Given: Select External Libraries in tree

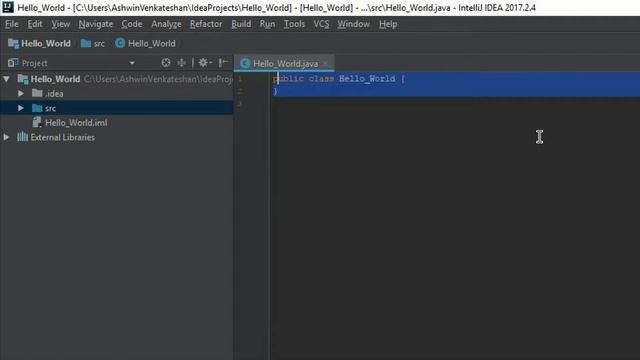Looking at the screenshot, I should 62,137.
